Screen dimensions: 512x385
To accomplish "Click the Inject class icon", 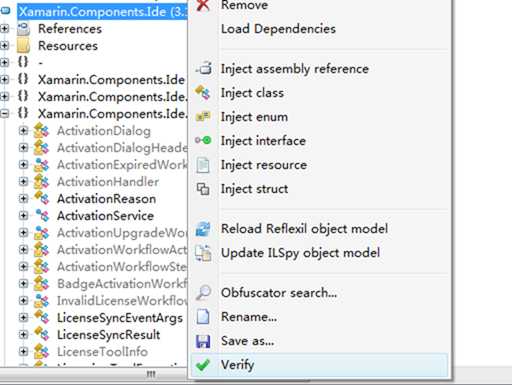I will (x=203, y=92).
